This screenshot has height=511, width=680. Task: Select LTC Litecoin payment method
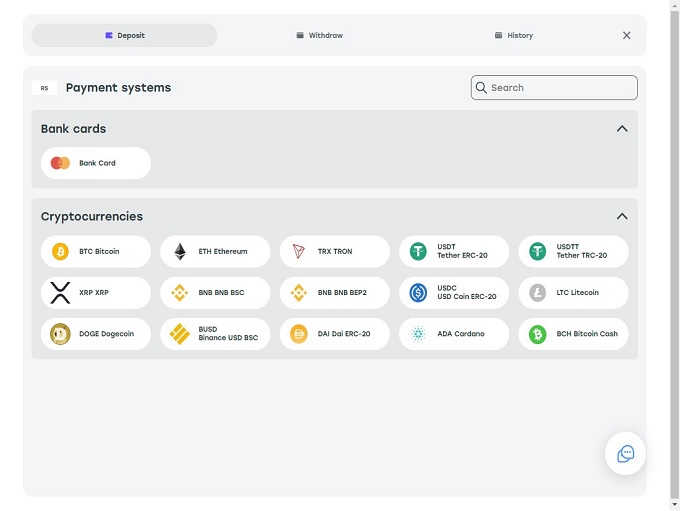coord(573,293)
